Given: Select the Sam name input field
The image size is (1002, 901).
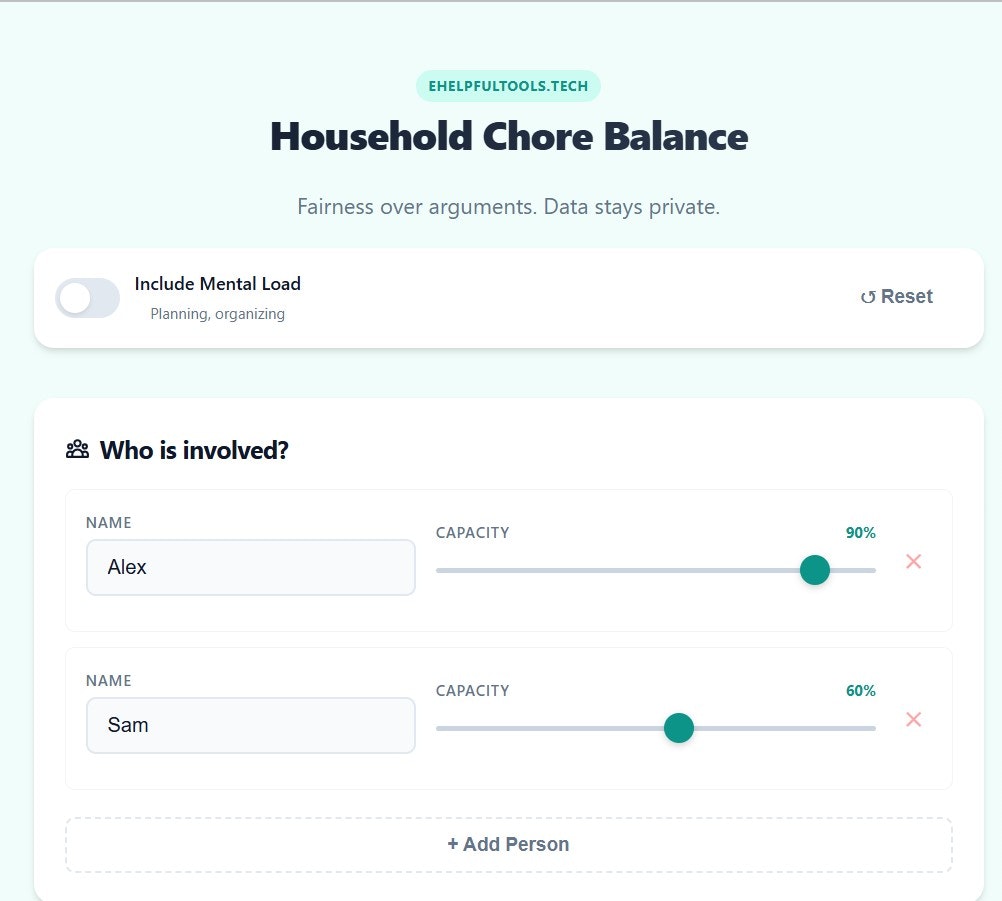Looking at the screenshot, I should point(250,725).
